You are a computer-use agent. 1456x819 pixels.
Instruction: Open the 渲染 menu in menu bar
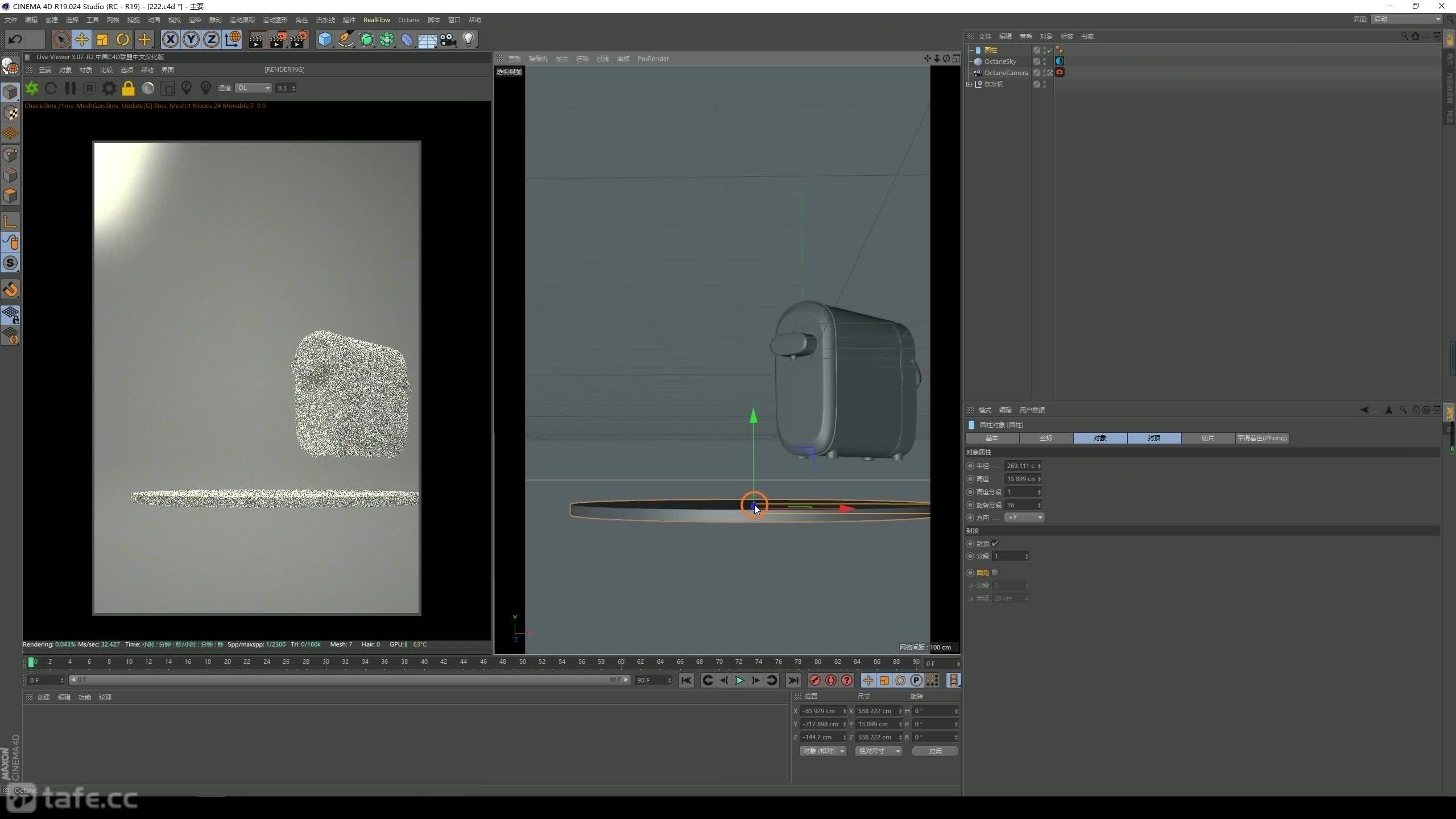click(x=195, y=20)
